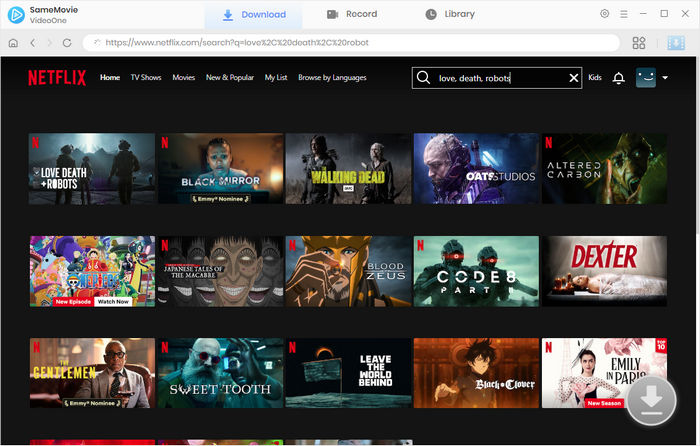This screenshot has height=446, width=700.
Task: Open The Gentlemen thumbnail
Action: (92, 373)
